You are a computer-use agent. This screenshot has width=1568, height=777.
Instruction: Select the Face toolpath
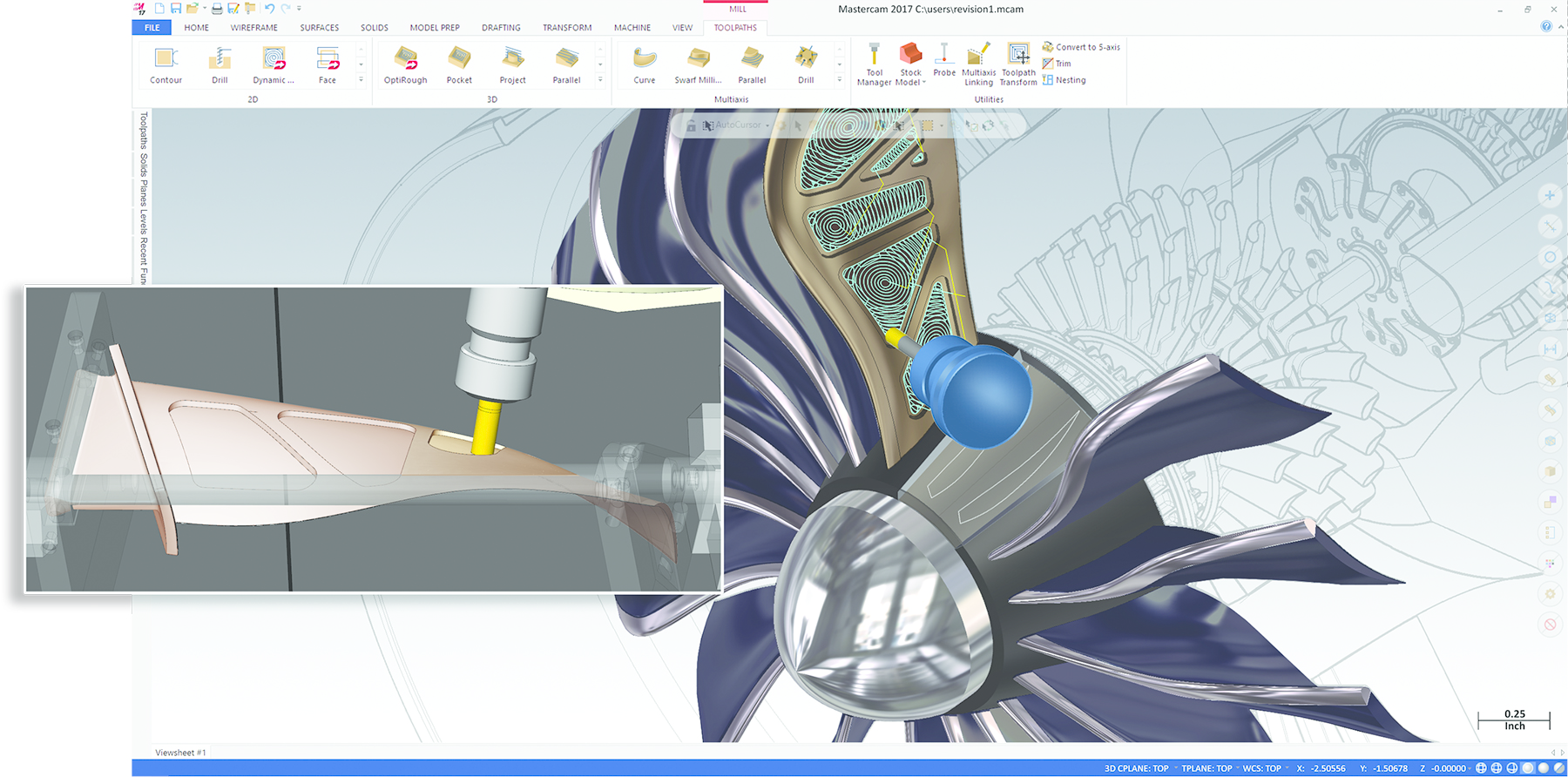(x=328, y=66)
